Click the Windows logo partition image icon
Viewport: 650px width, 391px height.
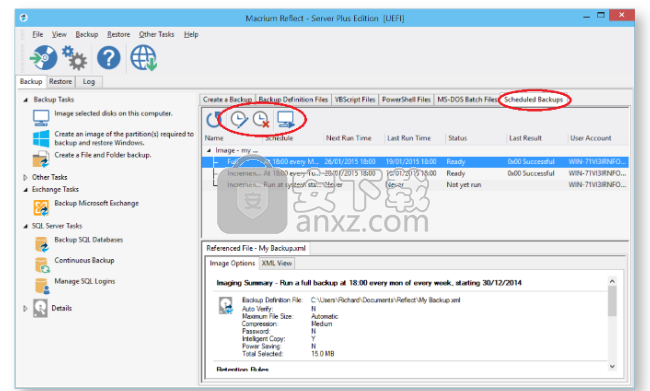(x=41, y=138)
